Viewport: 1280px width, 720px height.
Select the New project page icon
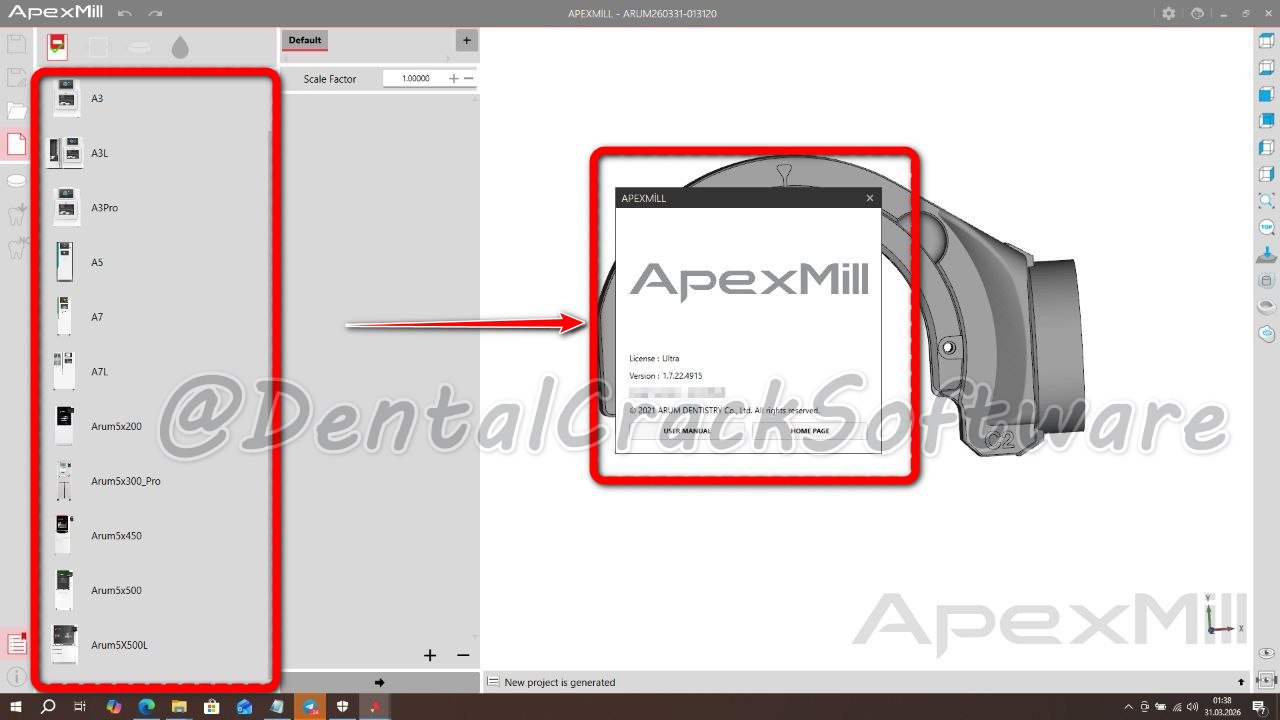(x=17, y=144)
